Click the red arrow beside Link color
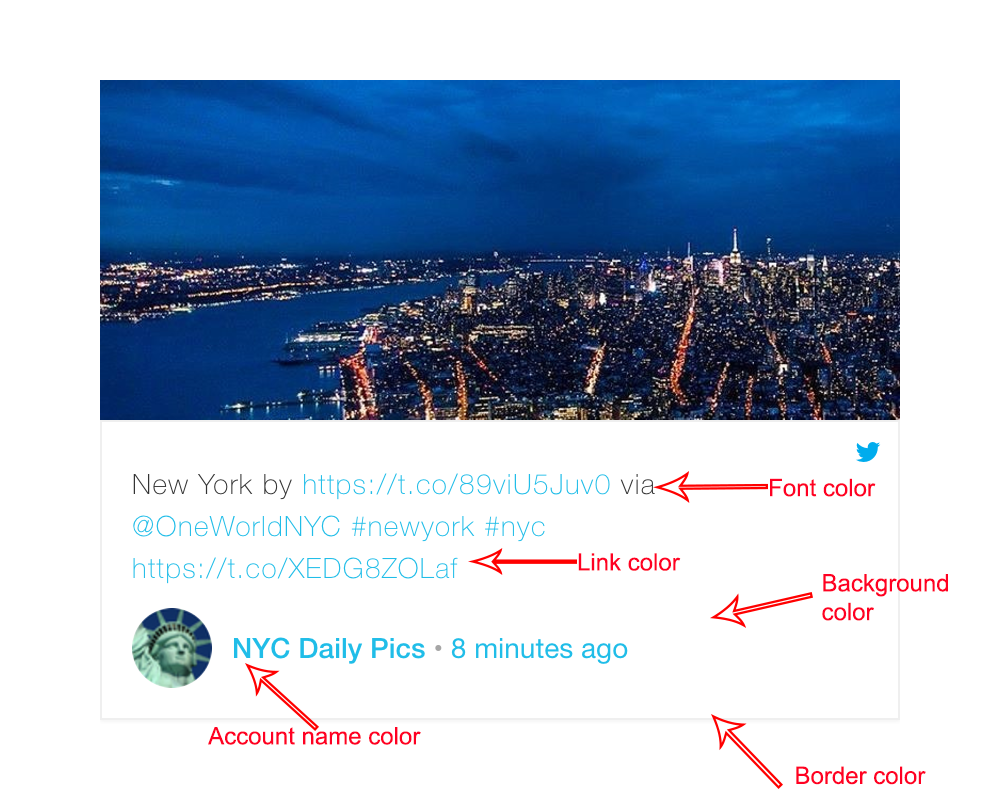 click(x=524, y=562)
